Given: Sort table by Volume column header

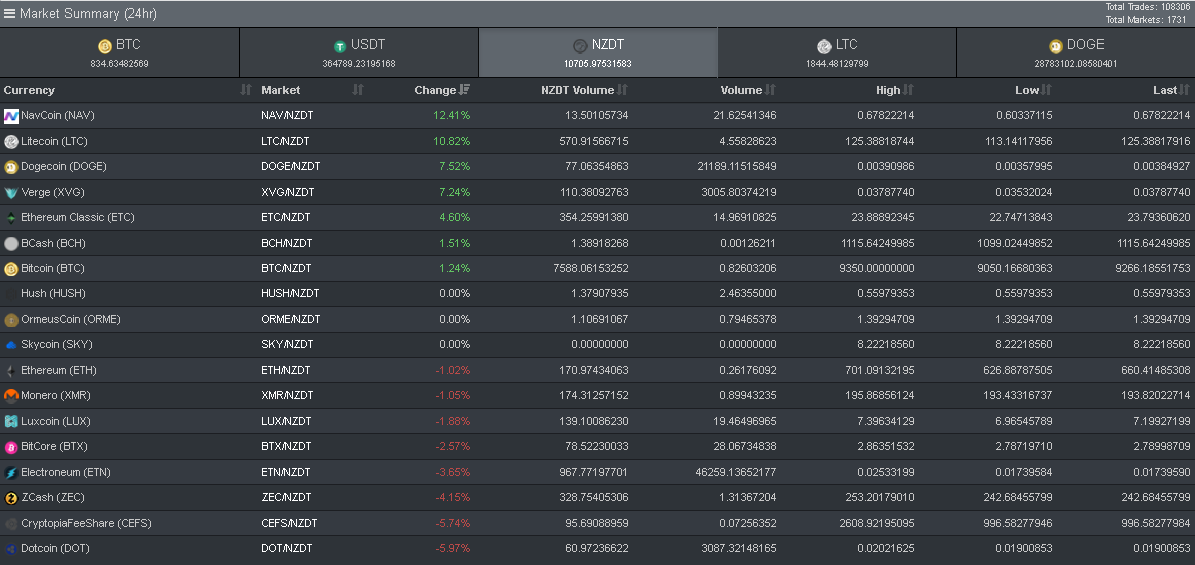Looking at the screenshot, I should pyautogui.click(x=741, y=90).
